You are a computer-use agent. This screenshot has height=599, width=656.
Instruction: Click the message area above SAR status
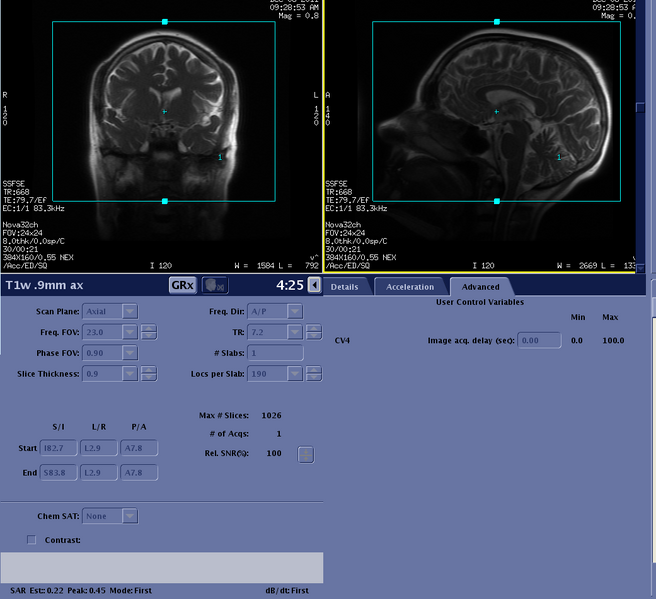162,568
